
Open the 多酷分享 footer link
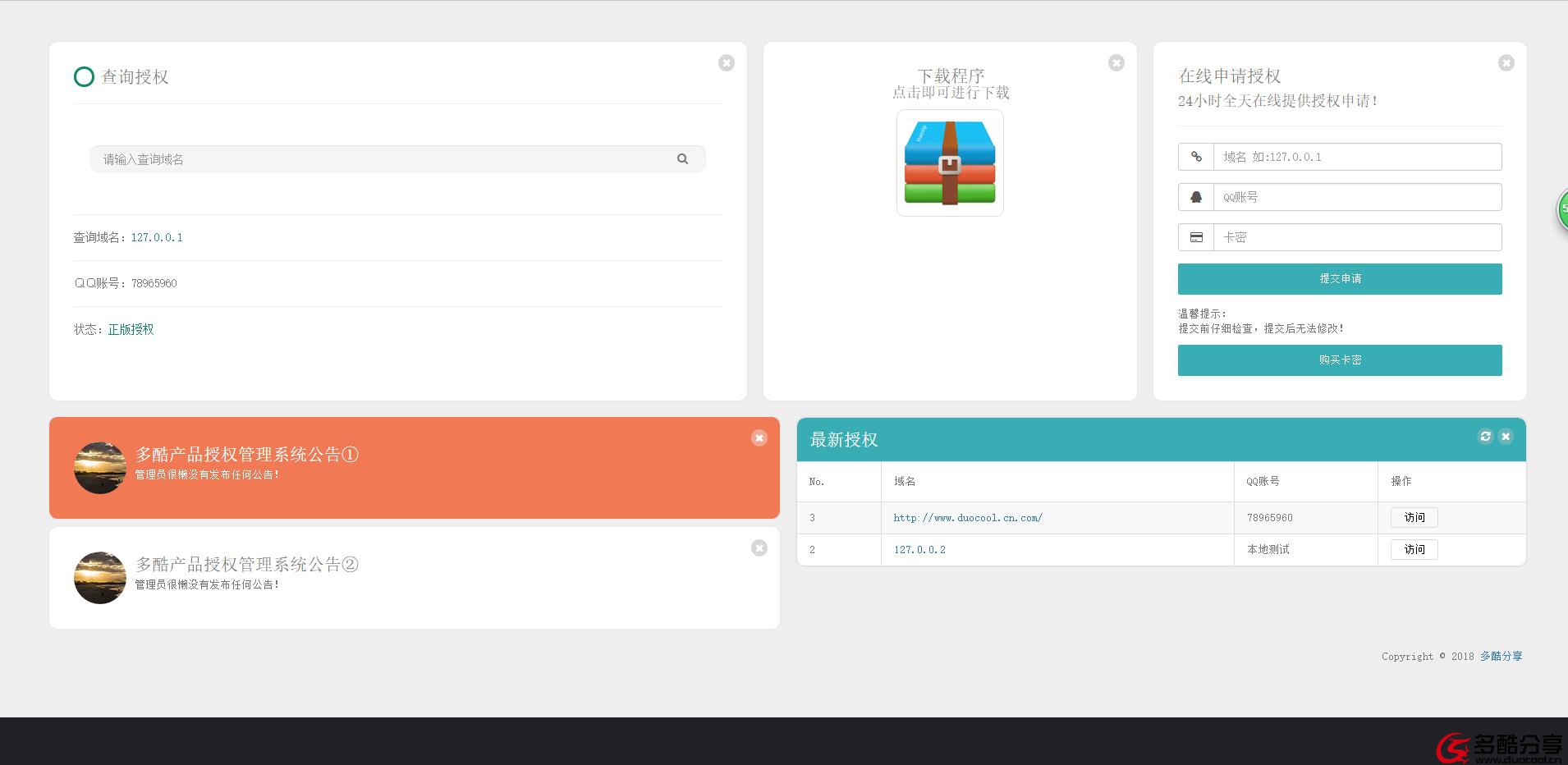click(x=1502, y=657)
